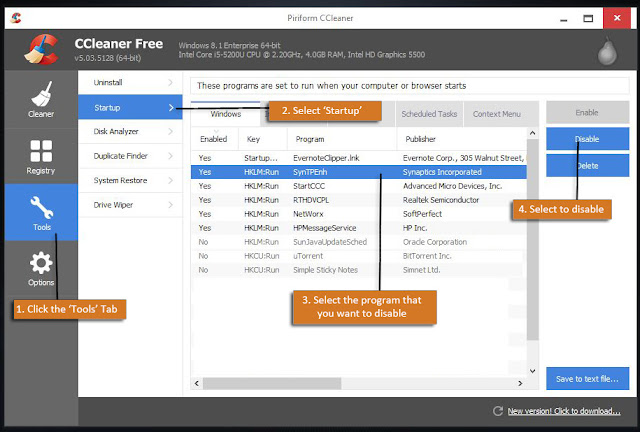Click the chevron next to System Restore
This screenshot has width=640, height=432.
tap(171, 180)
